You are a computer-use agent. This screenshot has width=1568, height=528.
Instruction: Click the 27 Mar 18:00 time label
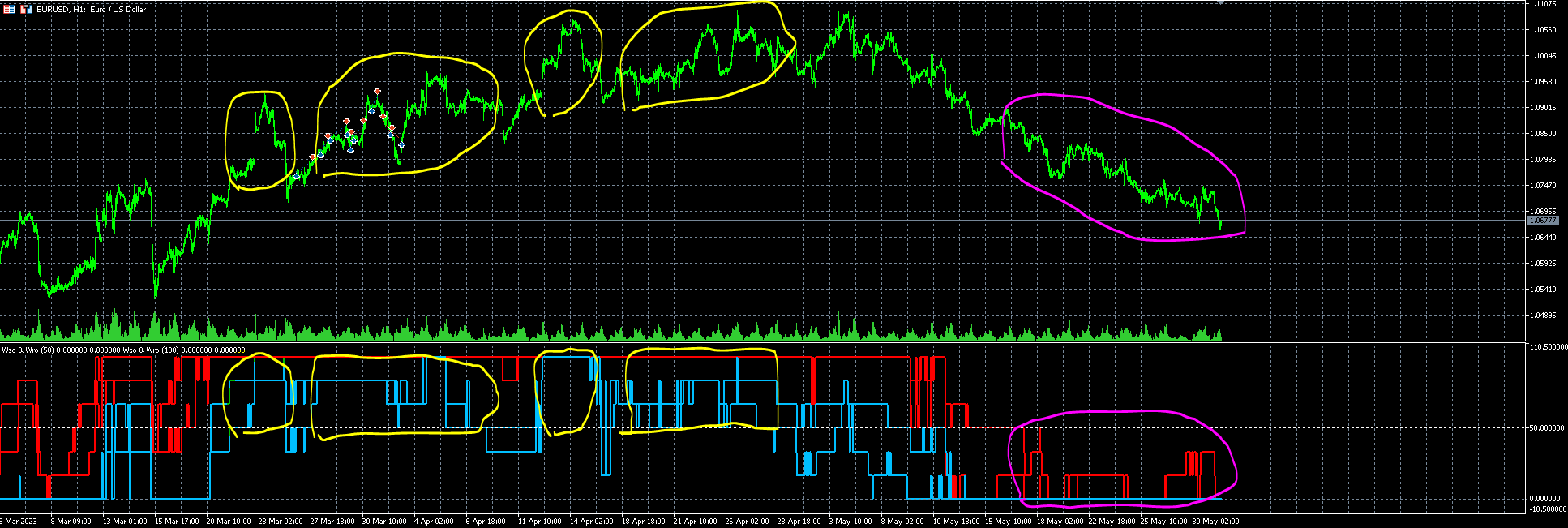332,522
